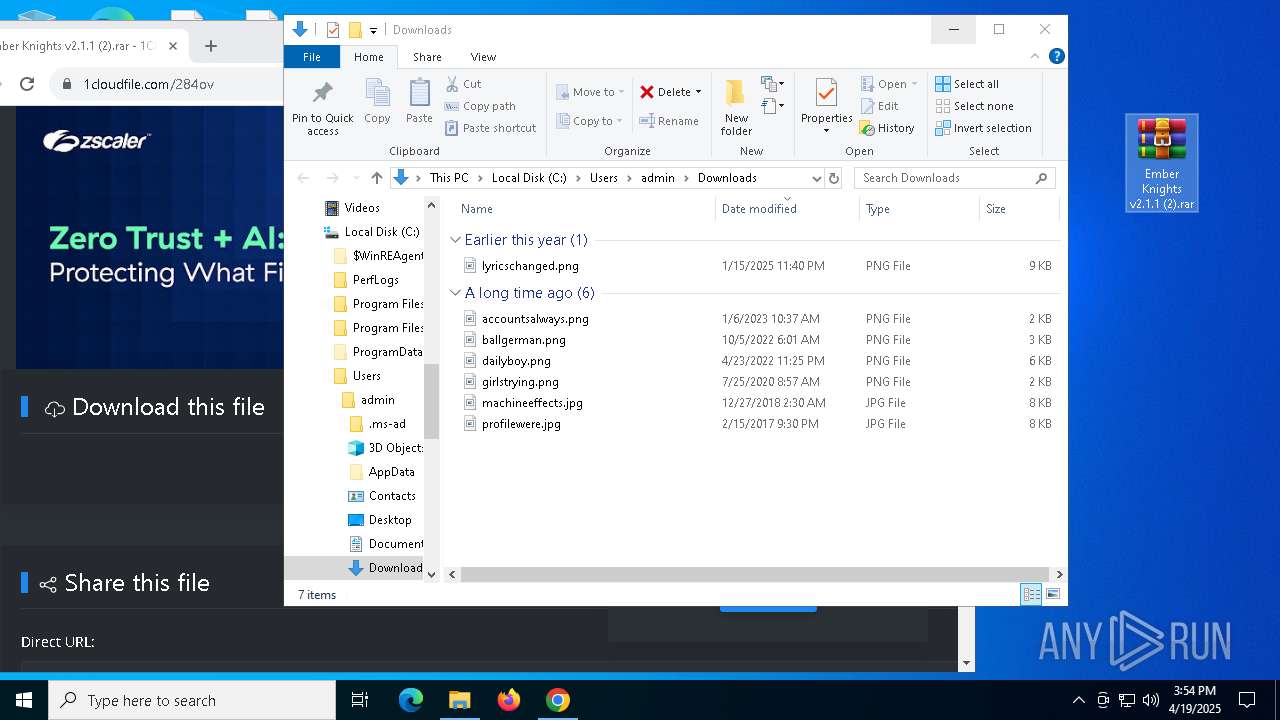
Task: Click Pin to Quick access icon
Action: click(322, 94)
